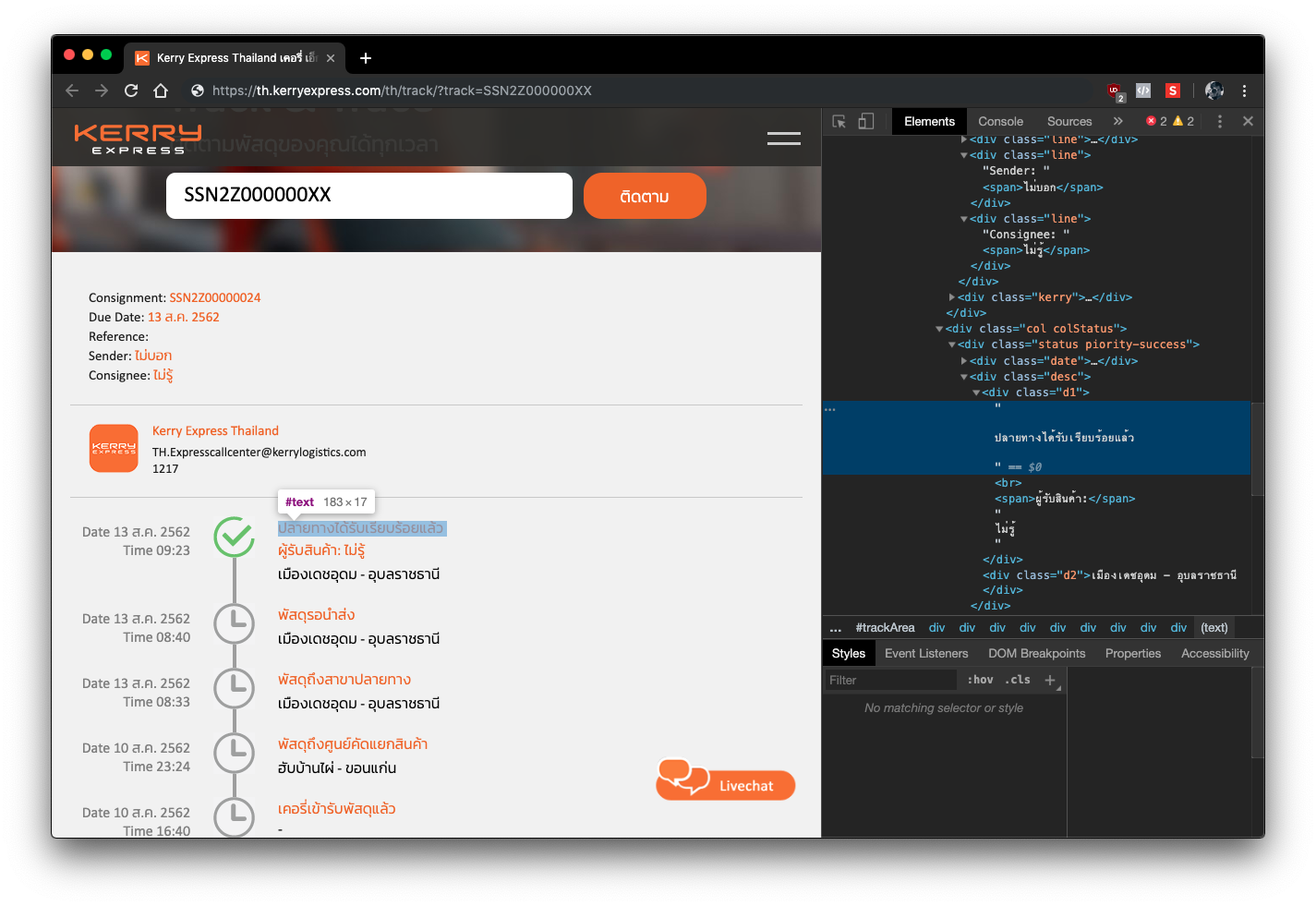Image resolution: width=1316 pixels, height=906 pixels.
Task: Switch to the Accessibility tab
Action: (x=1214, y=653)
